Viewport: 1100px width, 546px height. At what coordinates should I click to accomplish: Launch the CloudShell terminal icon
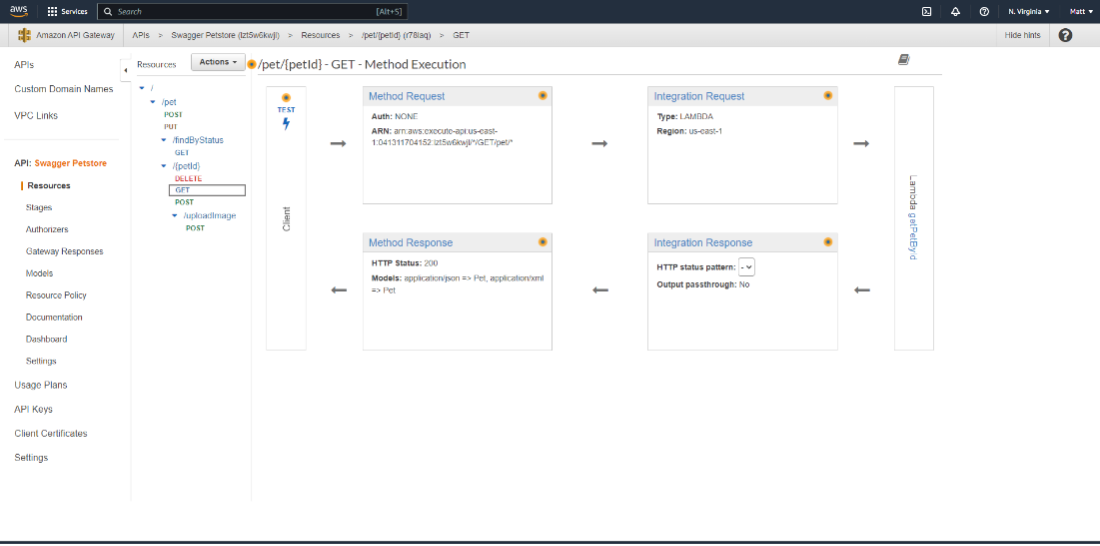(x=927, y=11)
